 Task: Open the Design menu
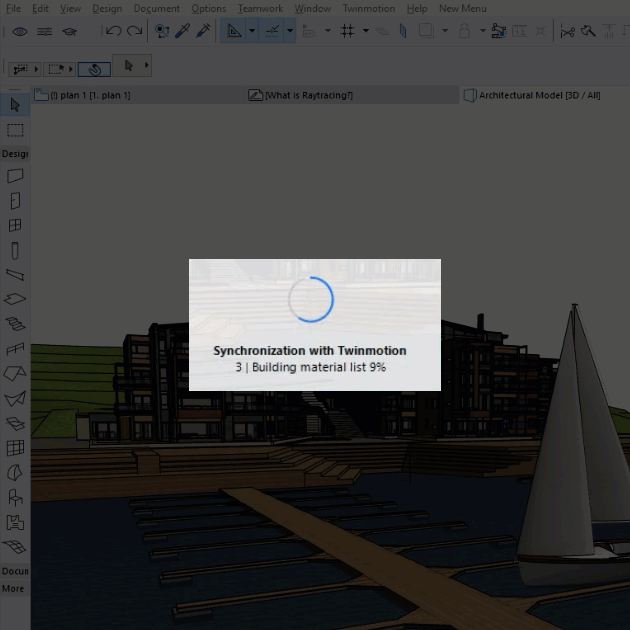[x=107, y=8]
